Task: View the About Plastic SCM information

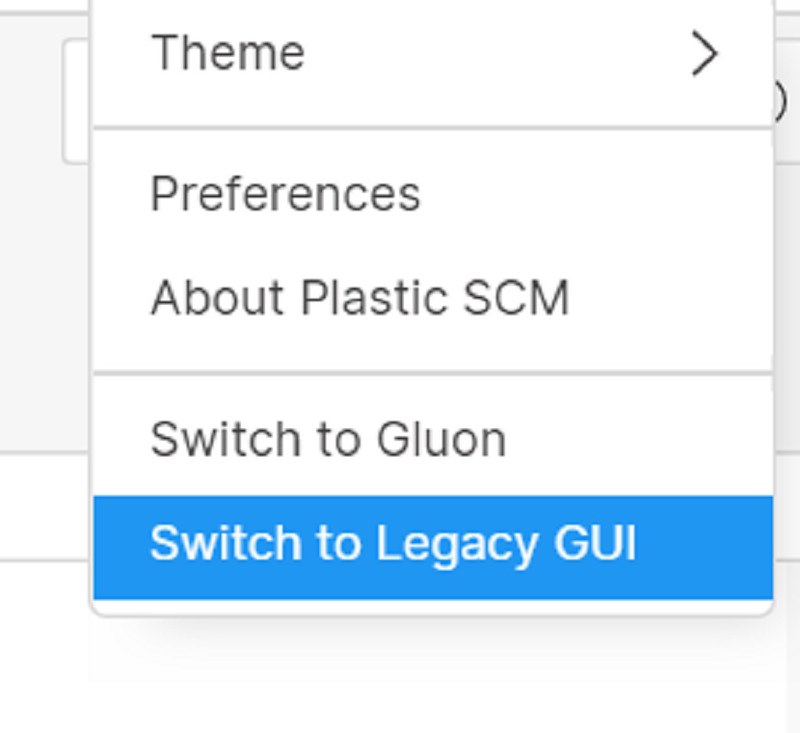Action: [x=359, y=298]
